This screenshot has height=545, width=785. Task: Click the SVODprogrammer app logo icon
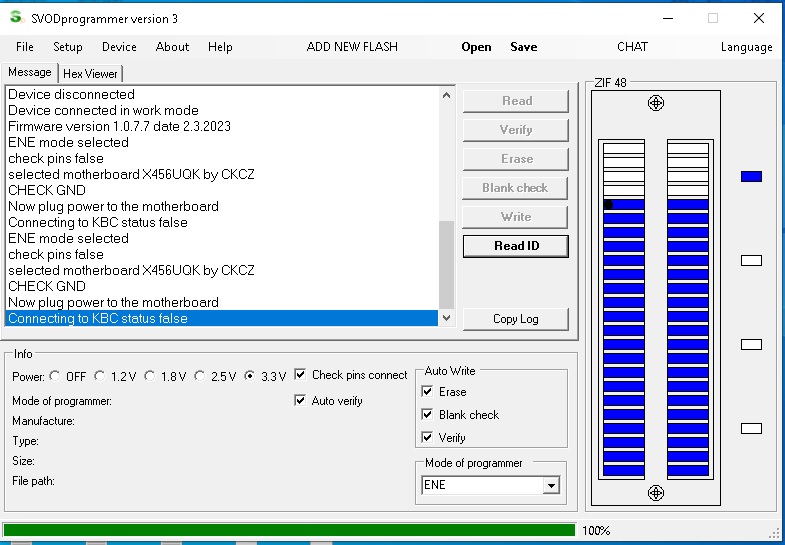pyautogui.click(x=17, y=18)
